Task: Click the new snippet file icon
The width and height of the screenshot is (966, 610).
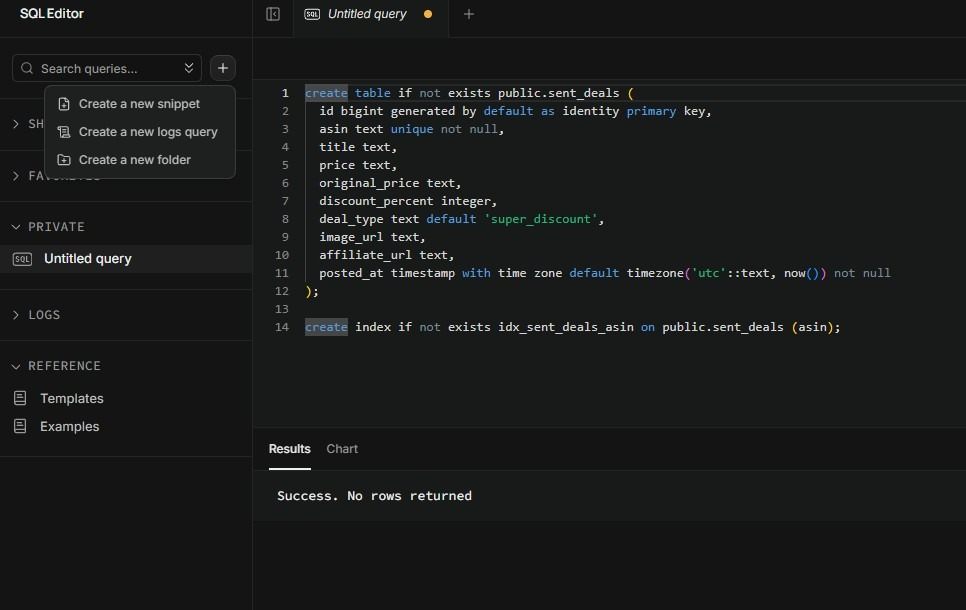Action: [x=63, y=104]
